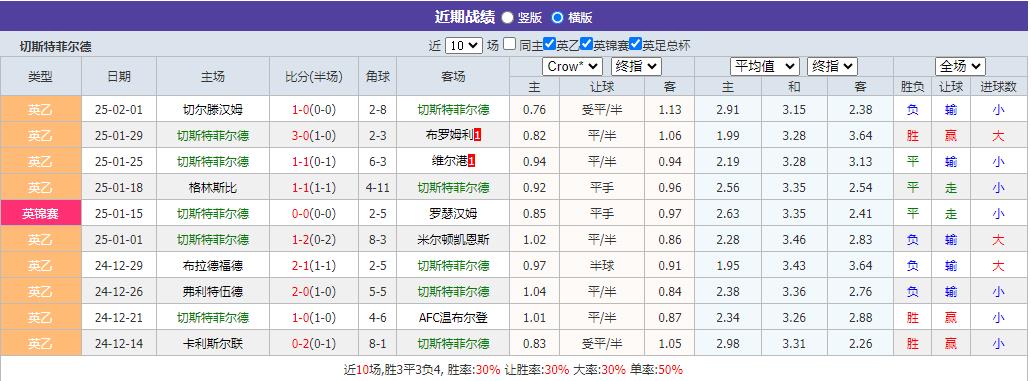Uncheck the 英足总杯 filter checkbox
The image size is (1031, 381).
(635, 44)
